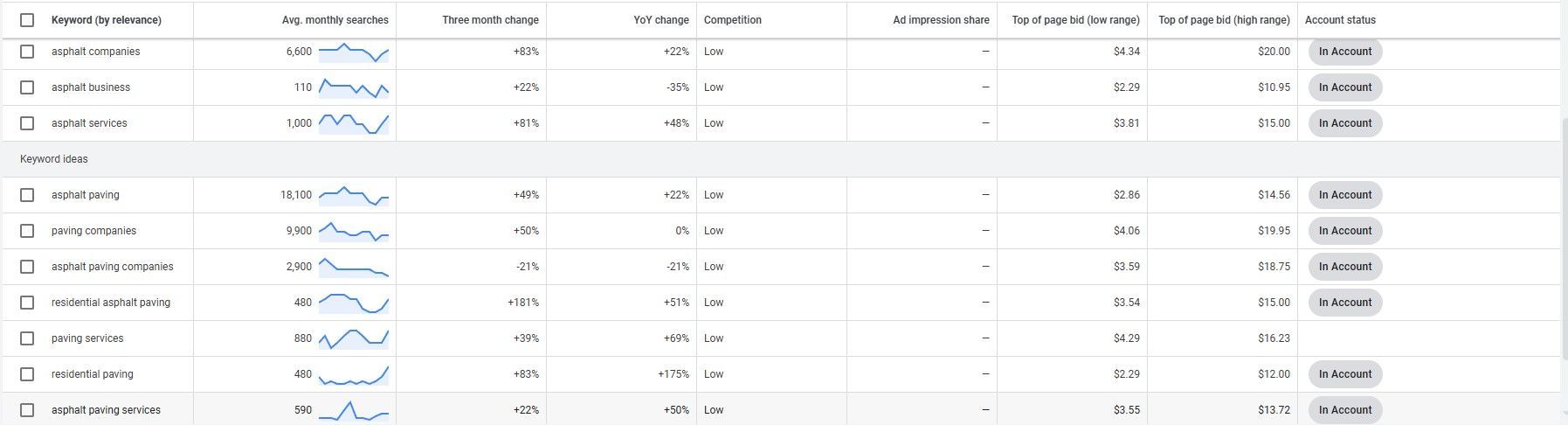Show the sparkline for paving services
The height and width of the screenshot is (425, 1568).
[354, 338]
